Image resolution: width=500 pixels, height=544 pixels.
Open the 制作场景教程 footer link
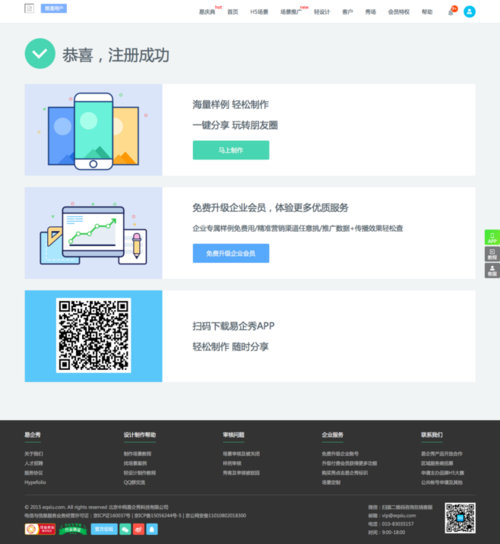click(137, 454)
